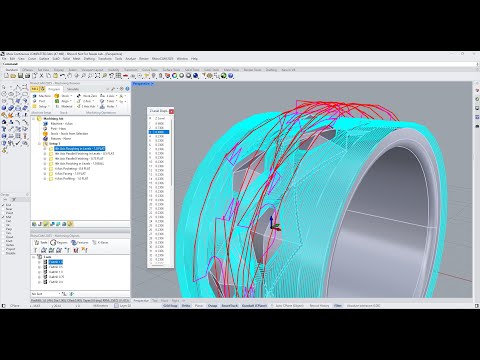Open the 4 Axis operations dropdown

(111, 96)
